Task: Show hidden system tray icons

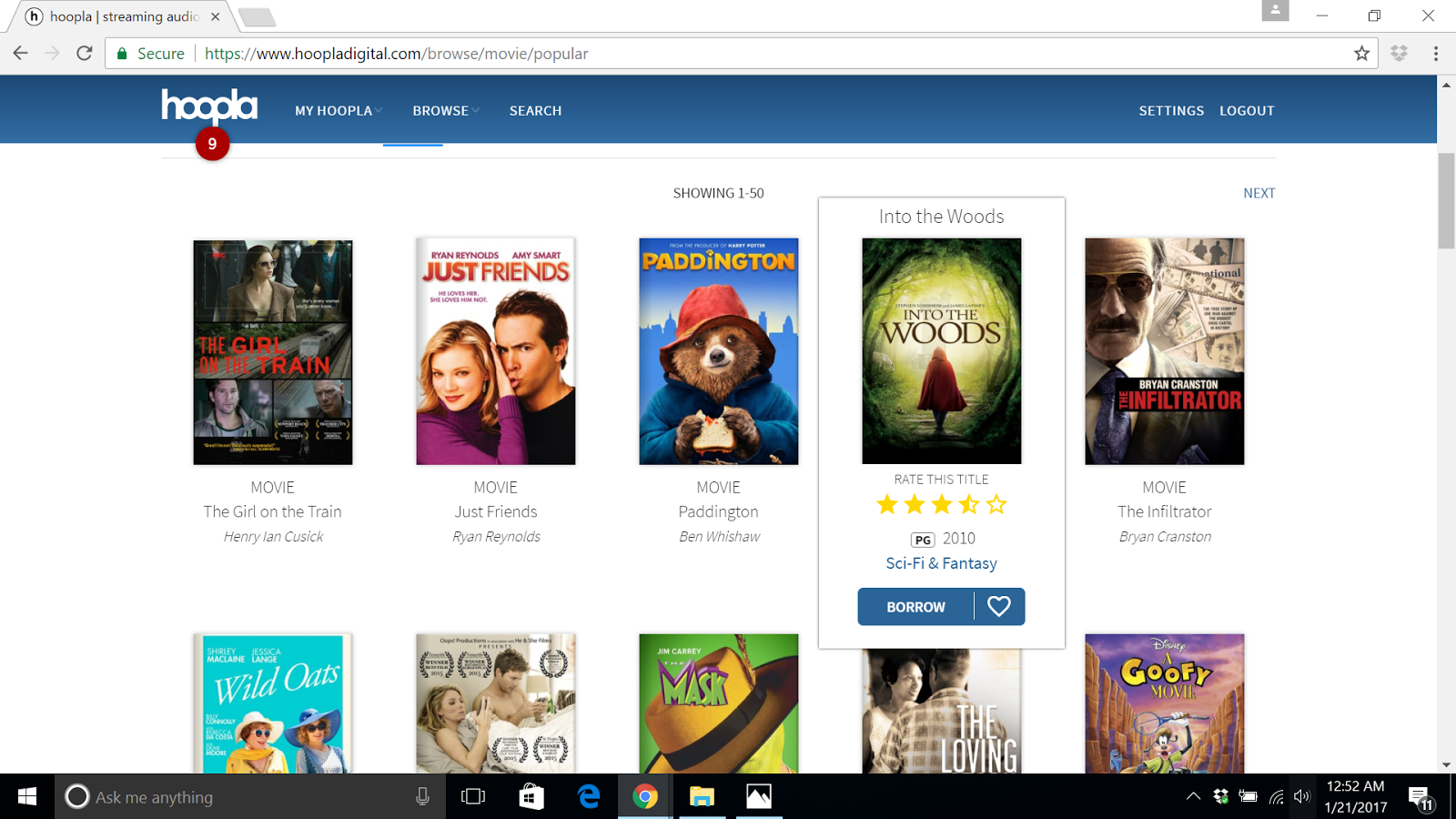Action: click(x=1193, y=797)
